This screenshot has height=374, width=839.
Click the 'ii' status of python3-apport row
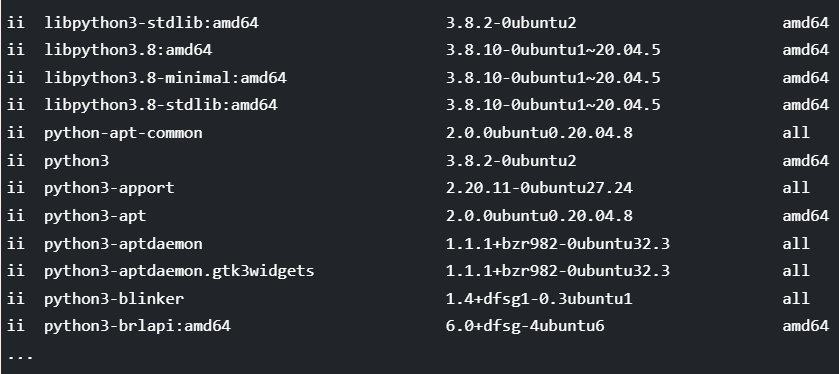coord(16,188)
